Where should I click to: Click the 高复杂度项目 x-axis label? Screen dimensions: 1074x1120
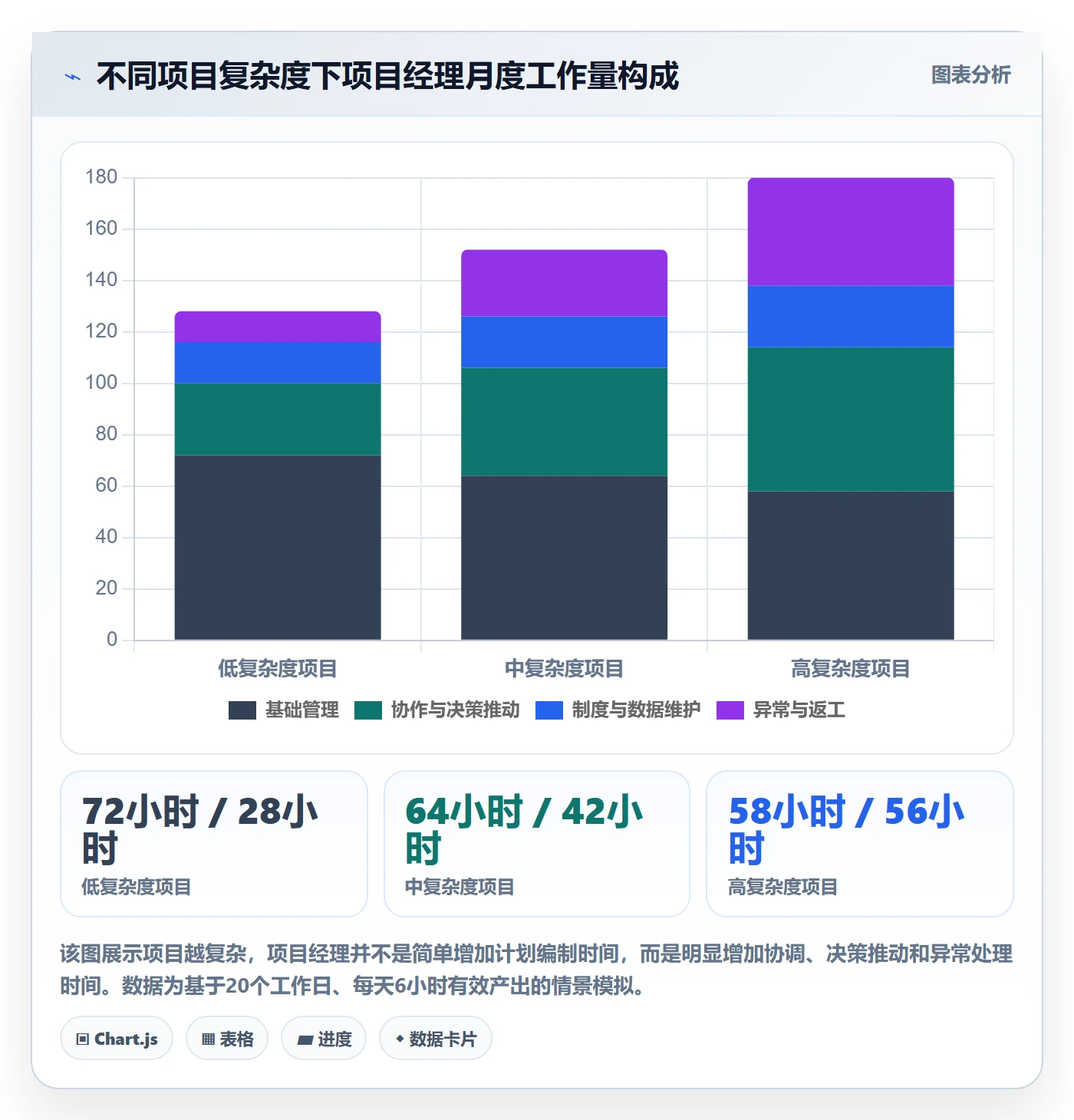point(851,669)
